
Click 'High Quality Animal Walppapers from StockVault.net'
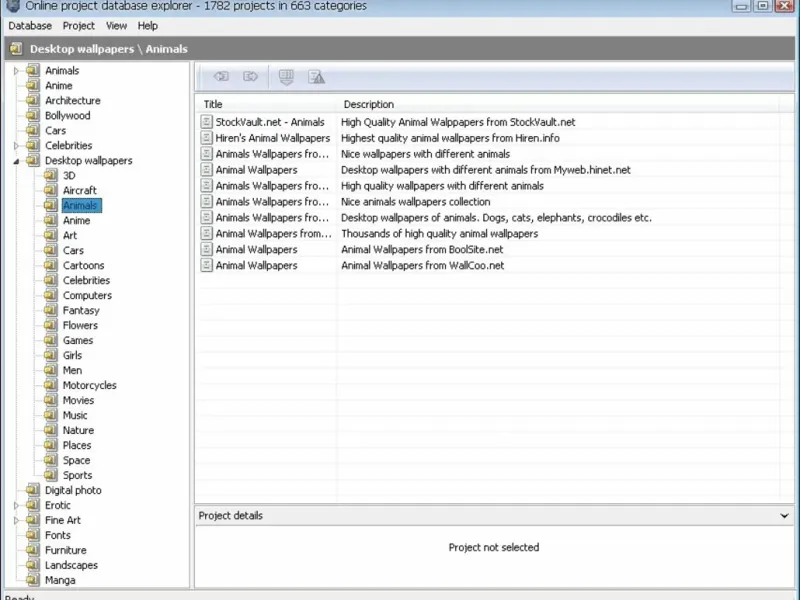pyautogui.click(x=458, y=122)
